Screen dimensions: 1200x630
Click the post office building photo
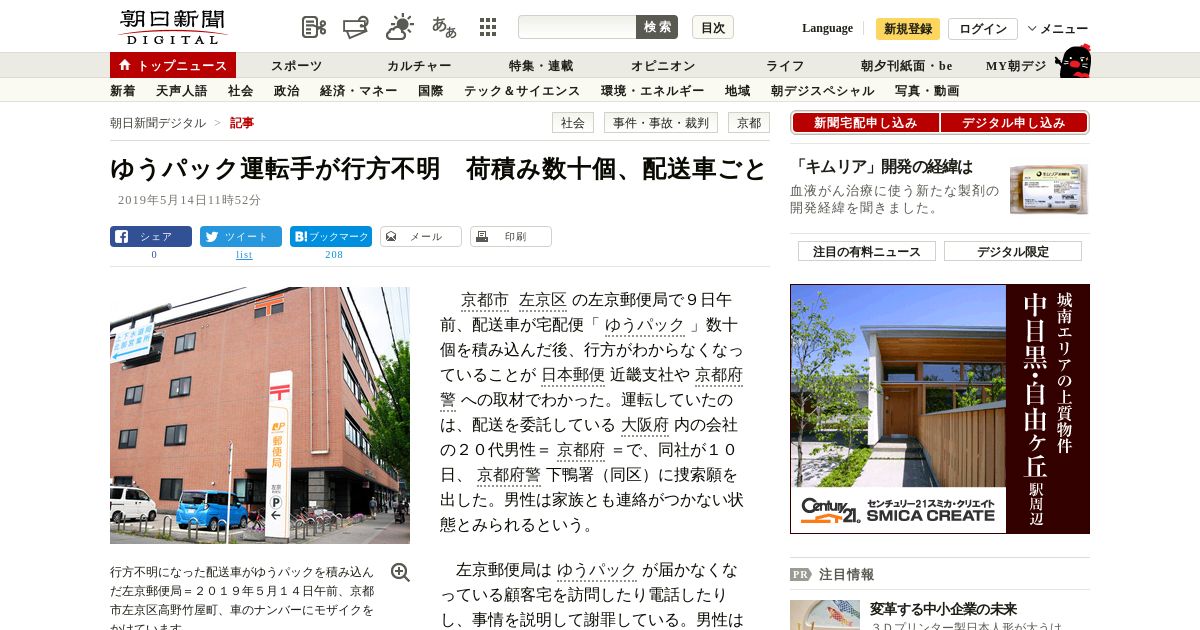(x=260, y=415)
